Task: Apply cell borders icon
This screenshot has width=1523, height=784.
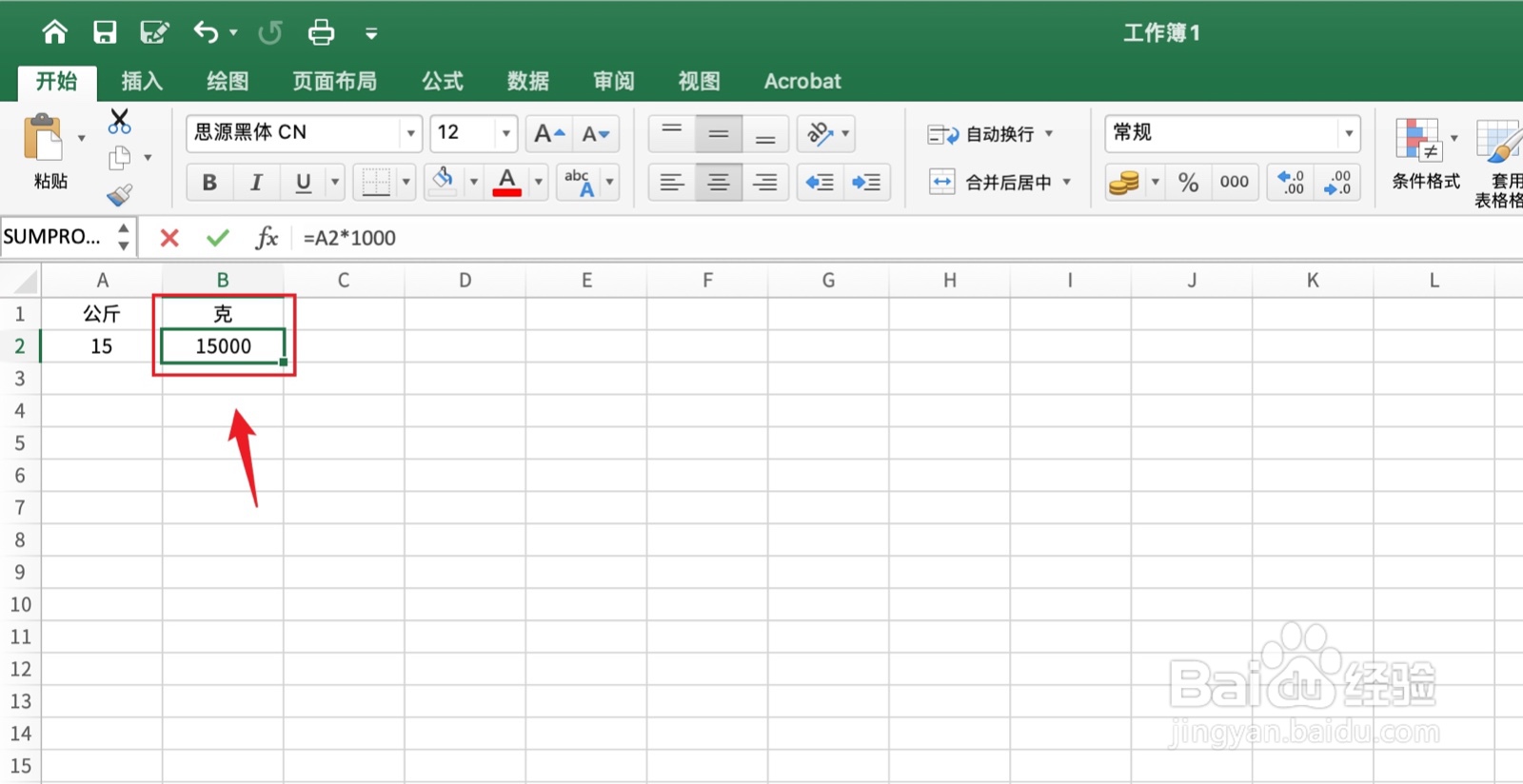Action: [376, 182]
